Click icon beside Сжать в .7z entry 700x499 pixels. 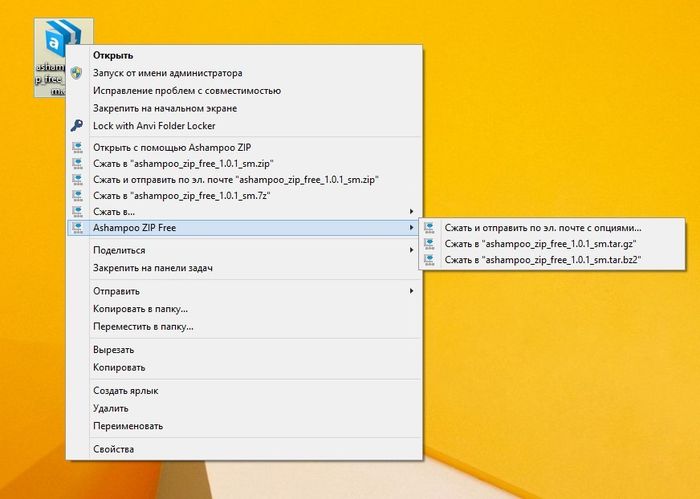point(77,196)
